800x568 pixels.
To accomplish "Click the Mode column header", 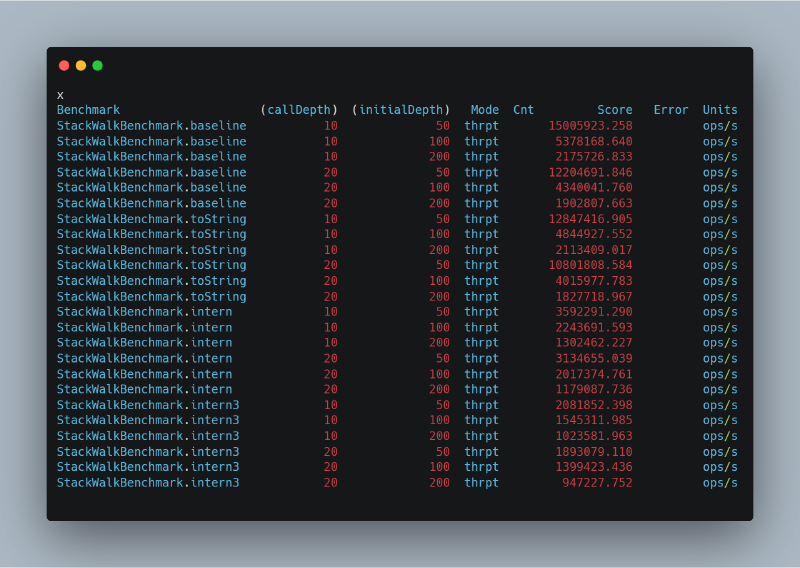I will pyautogui.click(x=485, y=110).
